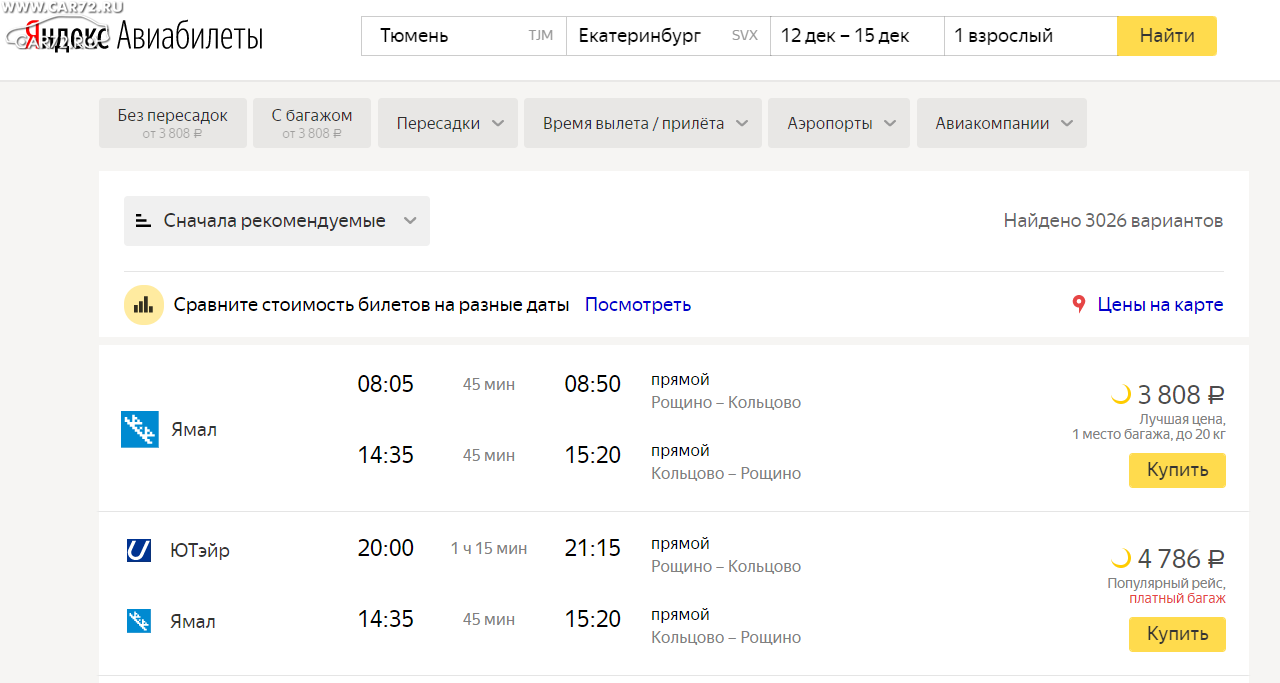The image size is (1280, 683).
Task: Click the 1 ч 15 мин duration
Action: click(x=489, y=548)
